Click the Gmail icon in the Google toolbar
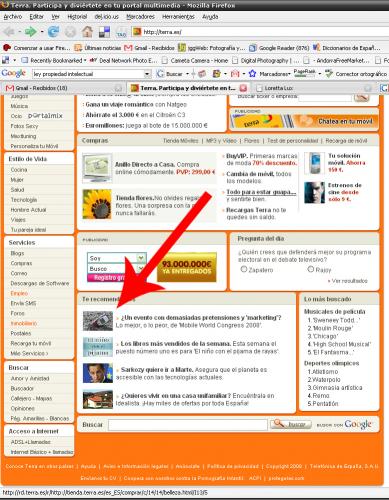The width and height of the screenshot is (389, 500). 235,74
